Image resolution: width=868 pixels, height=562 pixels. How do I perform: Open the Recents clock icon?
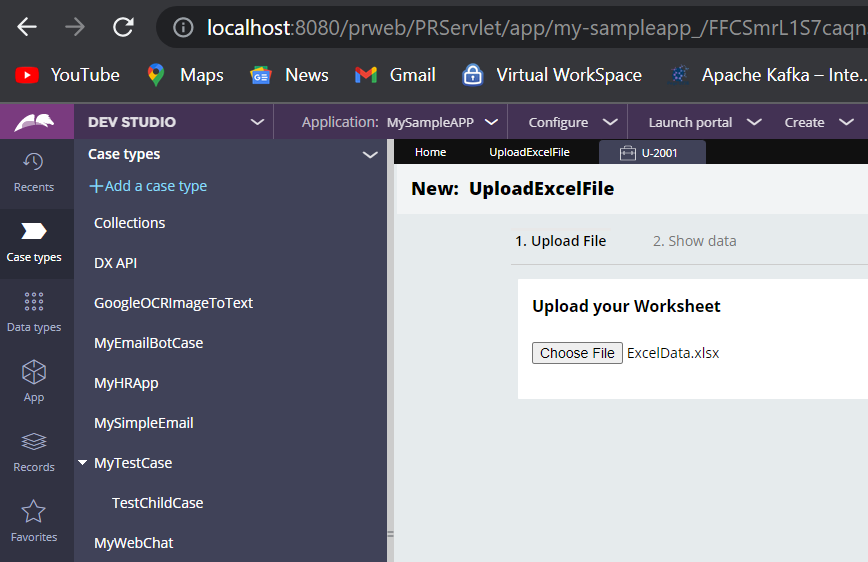coord(33,161)
